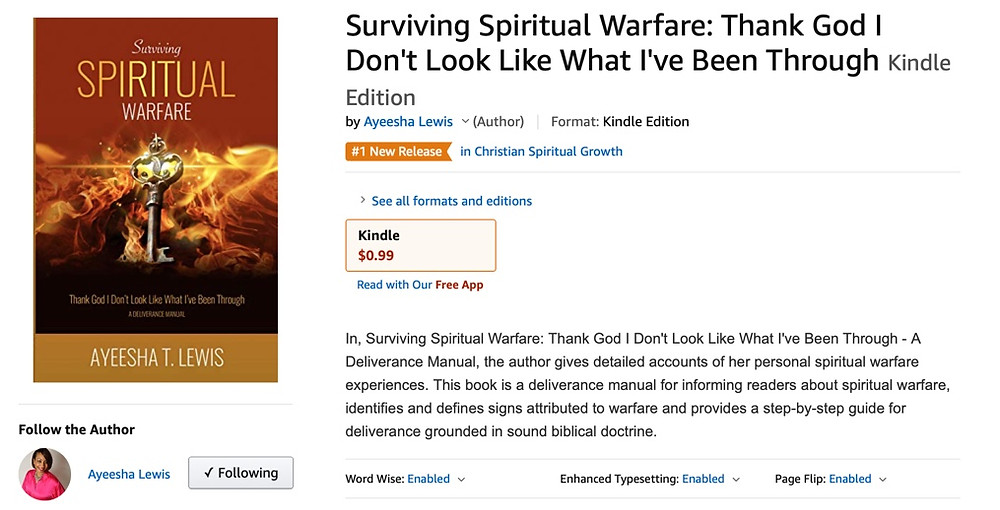Image resolution: width=1000 pixels, height=510 pixels.
Task: Click Ayeesha Lewis author link in byline
Action: [x=408, y=121]
